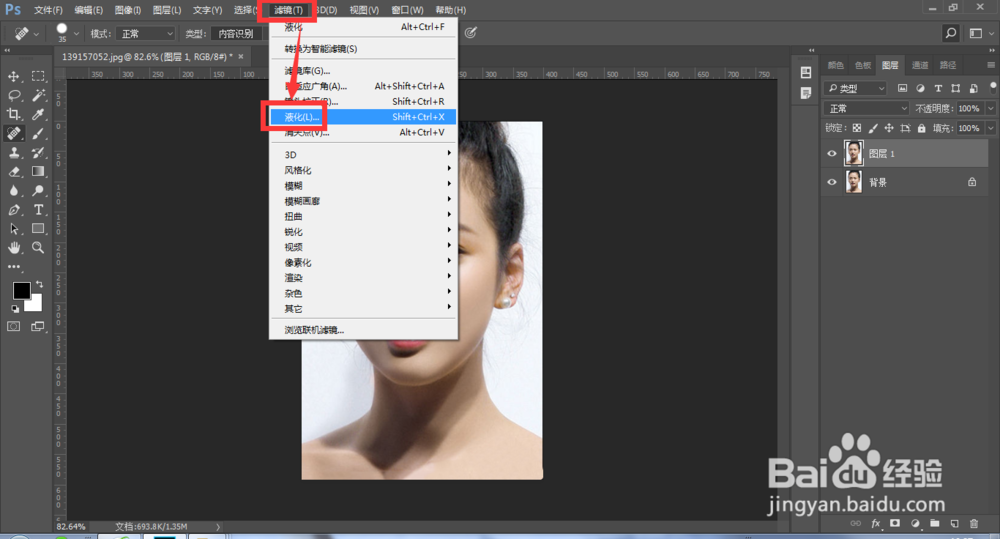Open the 不透明度 opacity slider arrow
Image resolution: width=1000 pixels, height=539 pixels.
click(990, 108)
